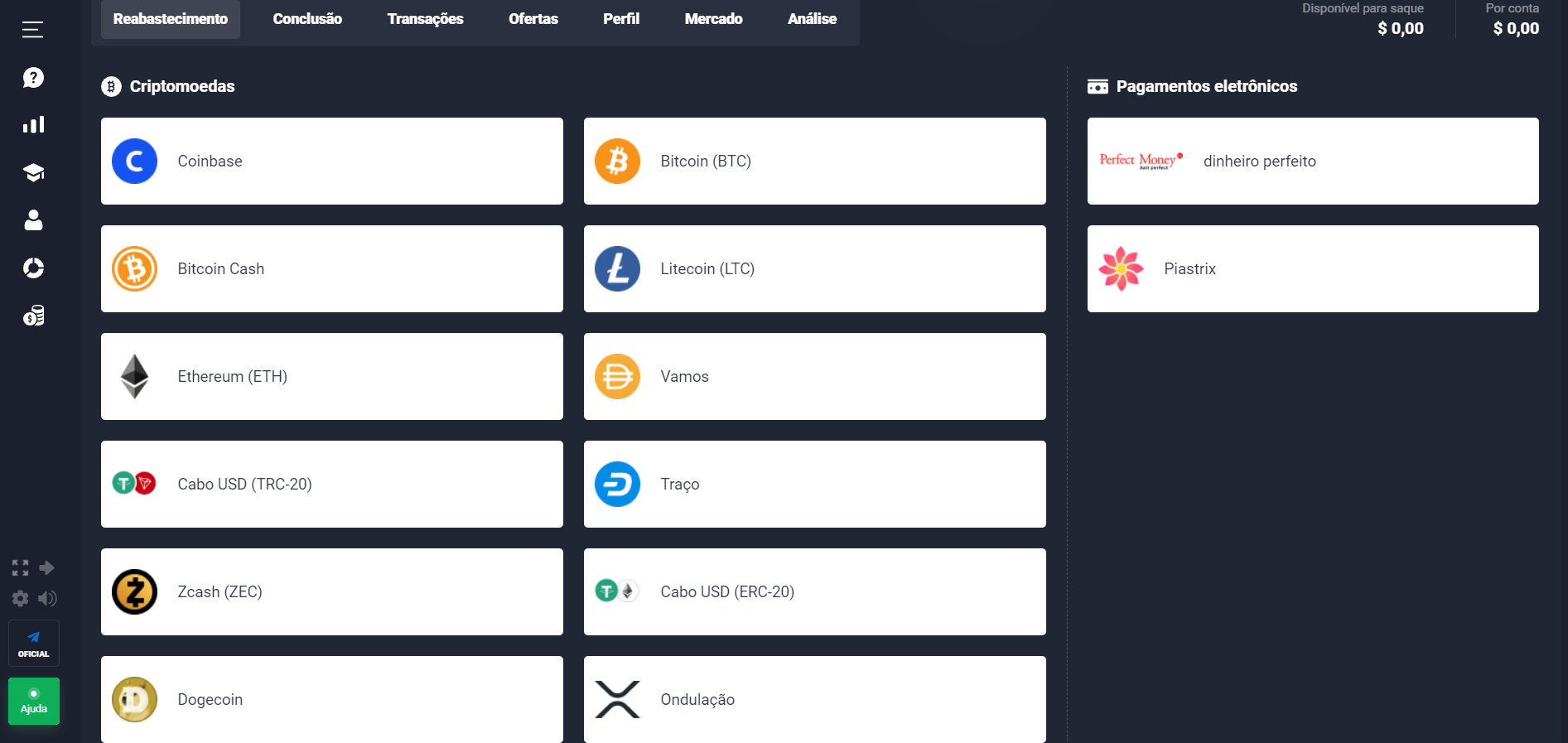
Task: Switch to Perfil tab
Action: point(621,19)
